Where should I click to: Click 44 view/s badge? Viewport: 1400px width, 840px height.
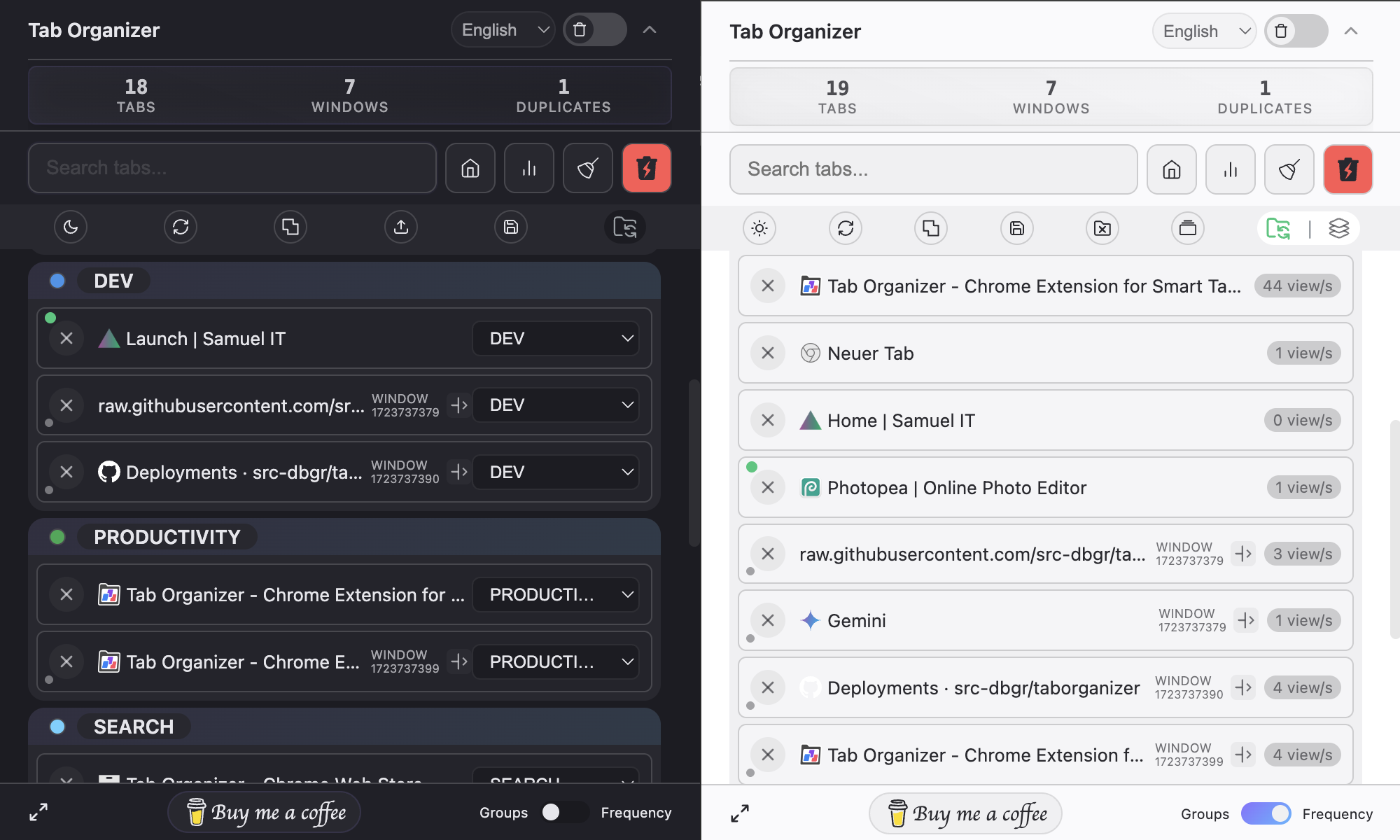1298,286
